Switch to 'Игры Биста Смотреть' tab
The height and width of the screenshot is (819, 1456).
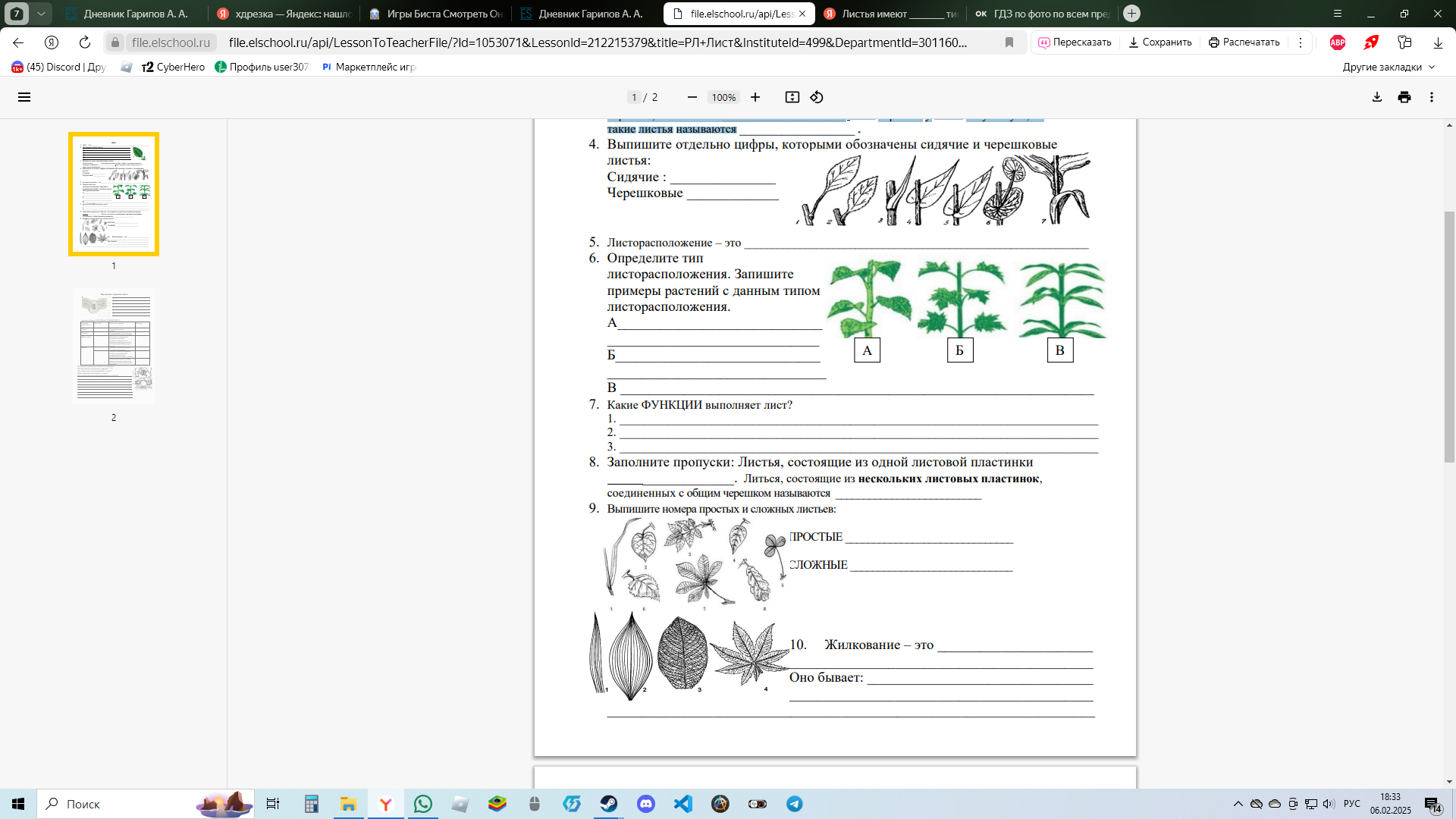[x=436, y=14]
